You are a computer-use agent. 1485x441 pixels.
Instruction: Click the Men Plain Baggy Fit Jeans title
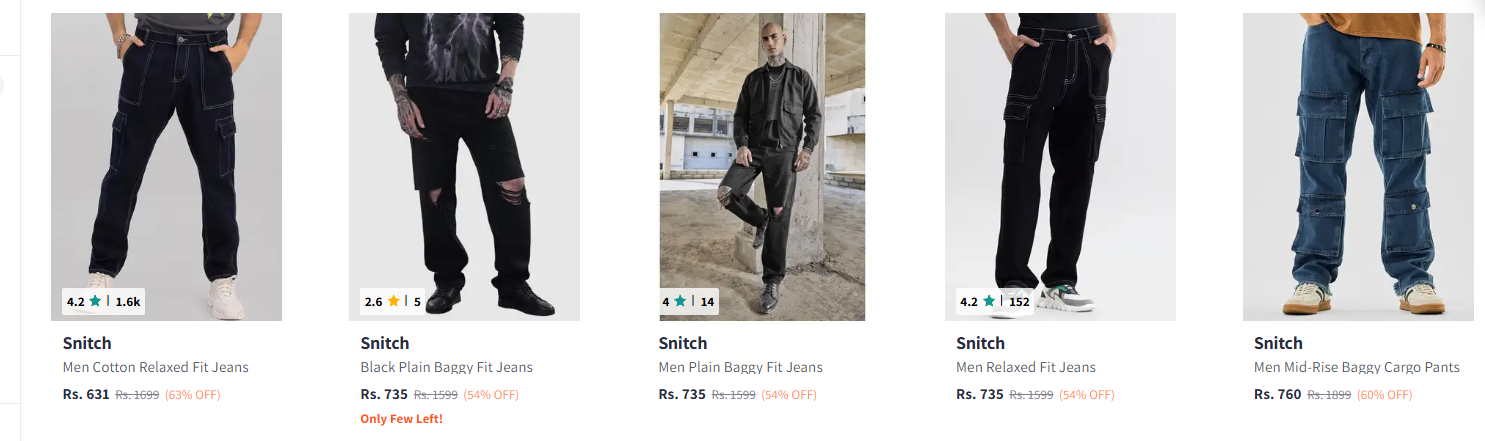[x=740, y=367]
